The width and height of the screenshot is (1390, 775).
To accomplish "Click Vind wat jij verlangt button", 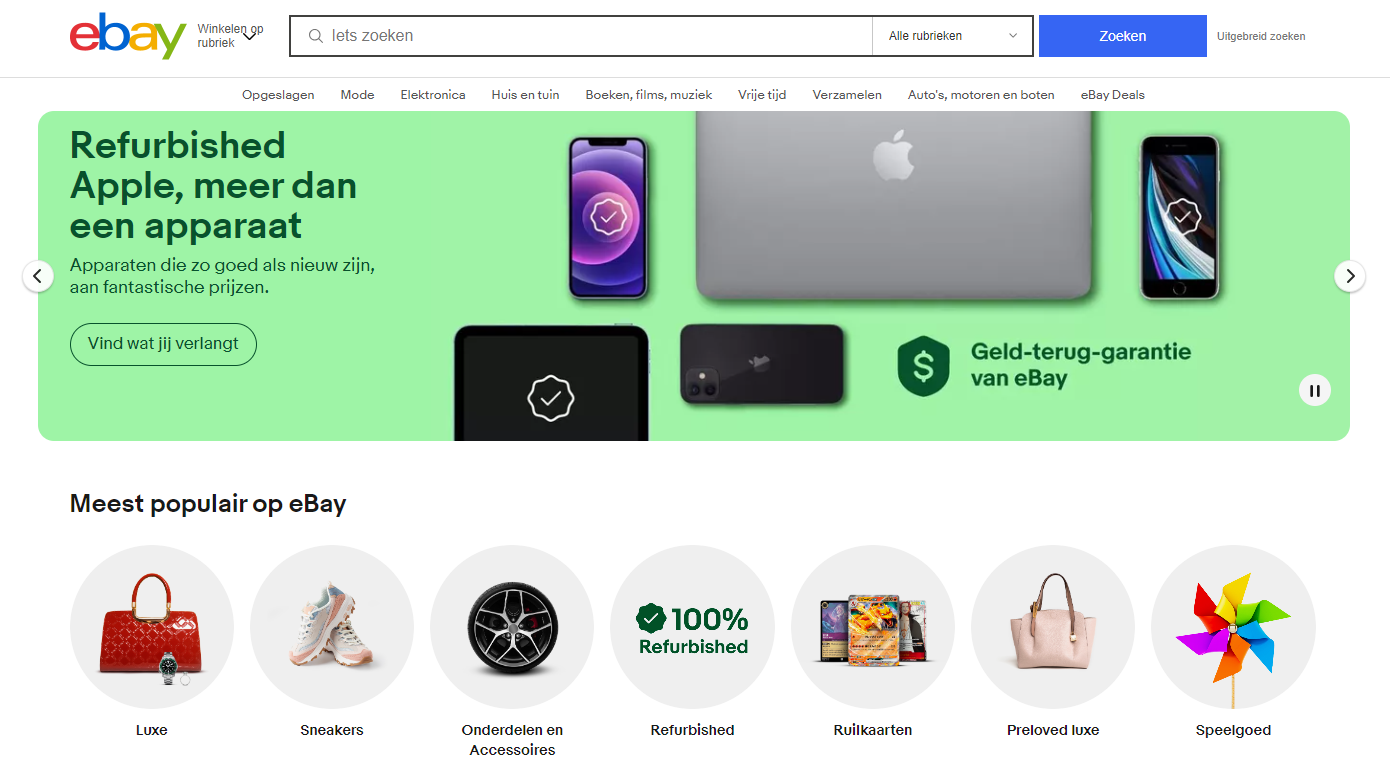I will pyautogui.click(x=163, y=344).
